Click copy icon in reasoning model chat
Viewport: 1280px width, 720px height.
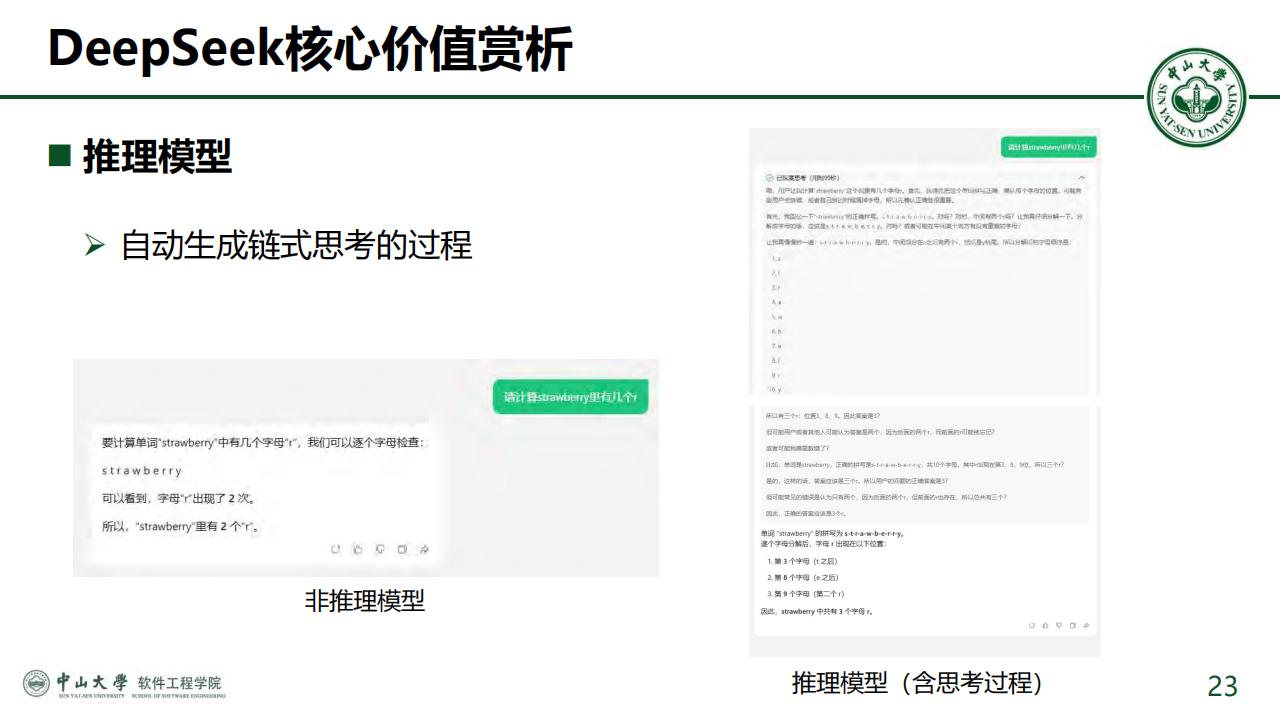pyautogui.click(x=1072, y=626)
